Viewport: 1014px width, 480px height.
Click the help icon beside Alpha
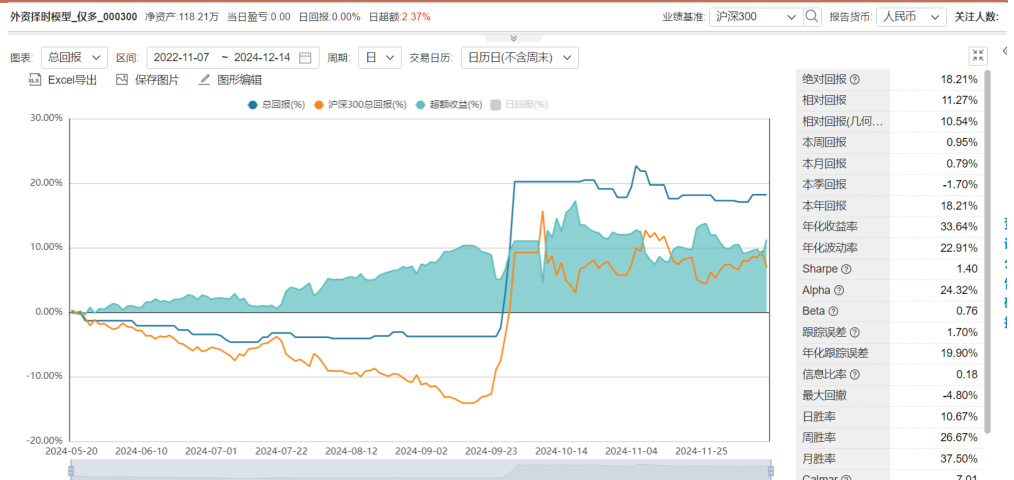pyautogui.click(x=839, y=291)
